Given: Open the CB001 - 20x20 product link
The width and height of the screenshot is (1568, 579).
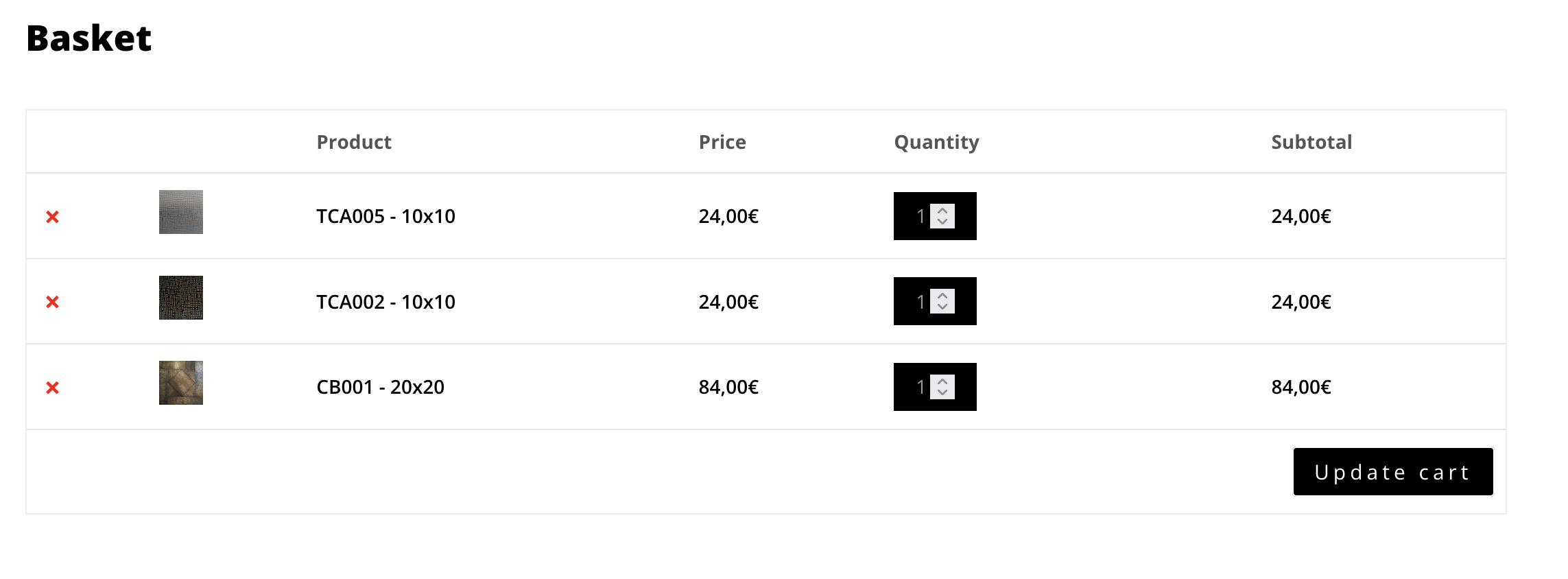Looking at the screenshot, I should [380, 387].
